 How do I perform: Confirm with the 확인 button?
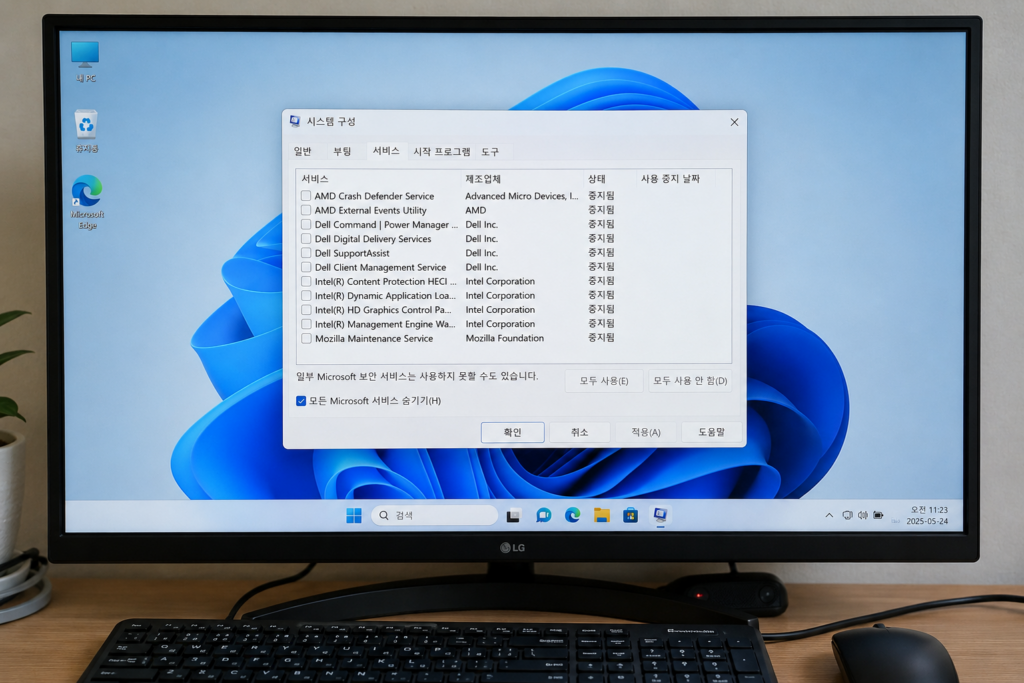coord(513,432)
